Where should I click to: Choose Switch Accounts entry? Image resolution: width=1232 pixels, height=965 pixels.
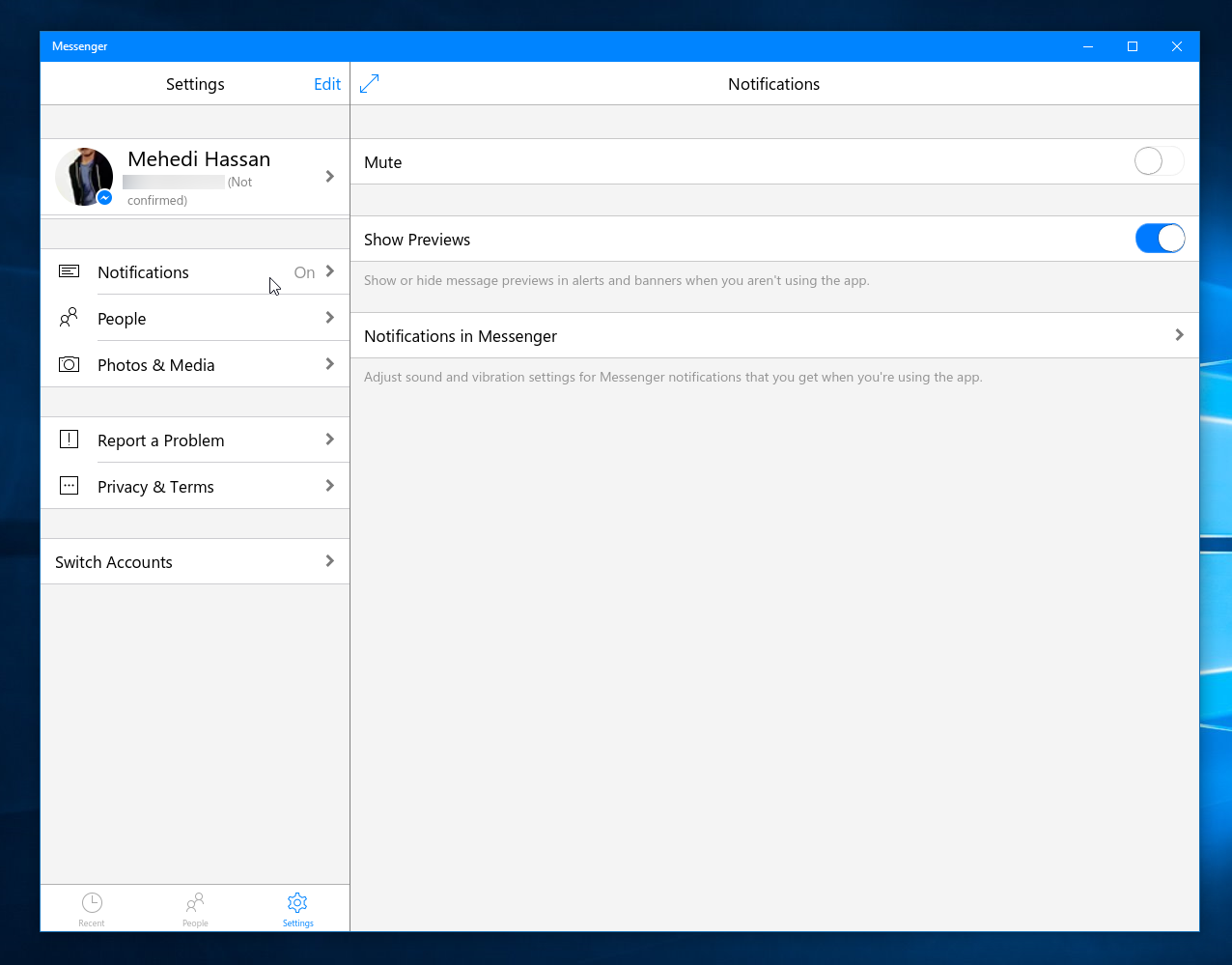point(195,561)
